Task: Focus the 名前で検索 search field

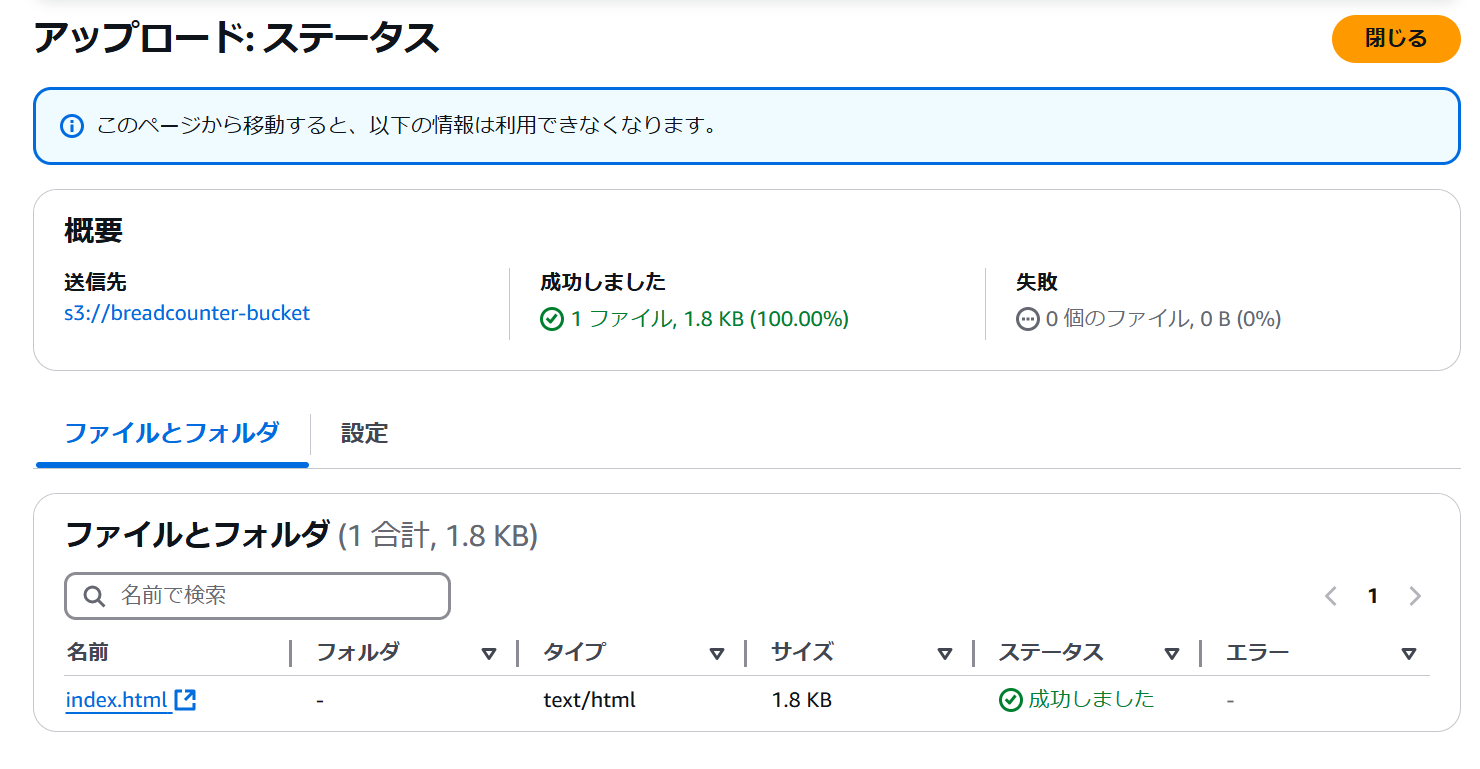Action: tap(257, 596)
